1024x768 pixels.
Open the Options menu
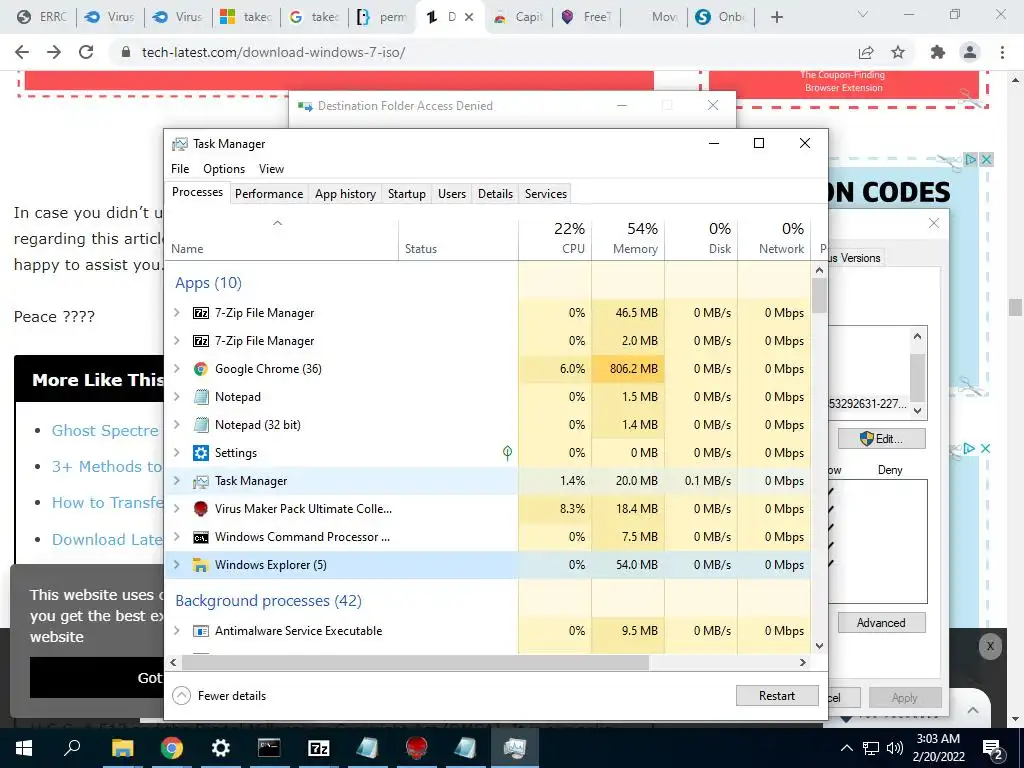click(224, 169)
